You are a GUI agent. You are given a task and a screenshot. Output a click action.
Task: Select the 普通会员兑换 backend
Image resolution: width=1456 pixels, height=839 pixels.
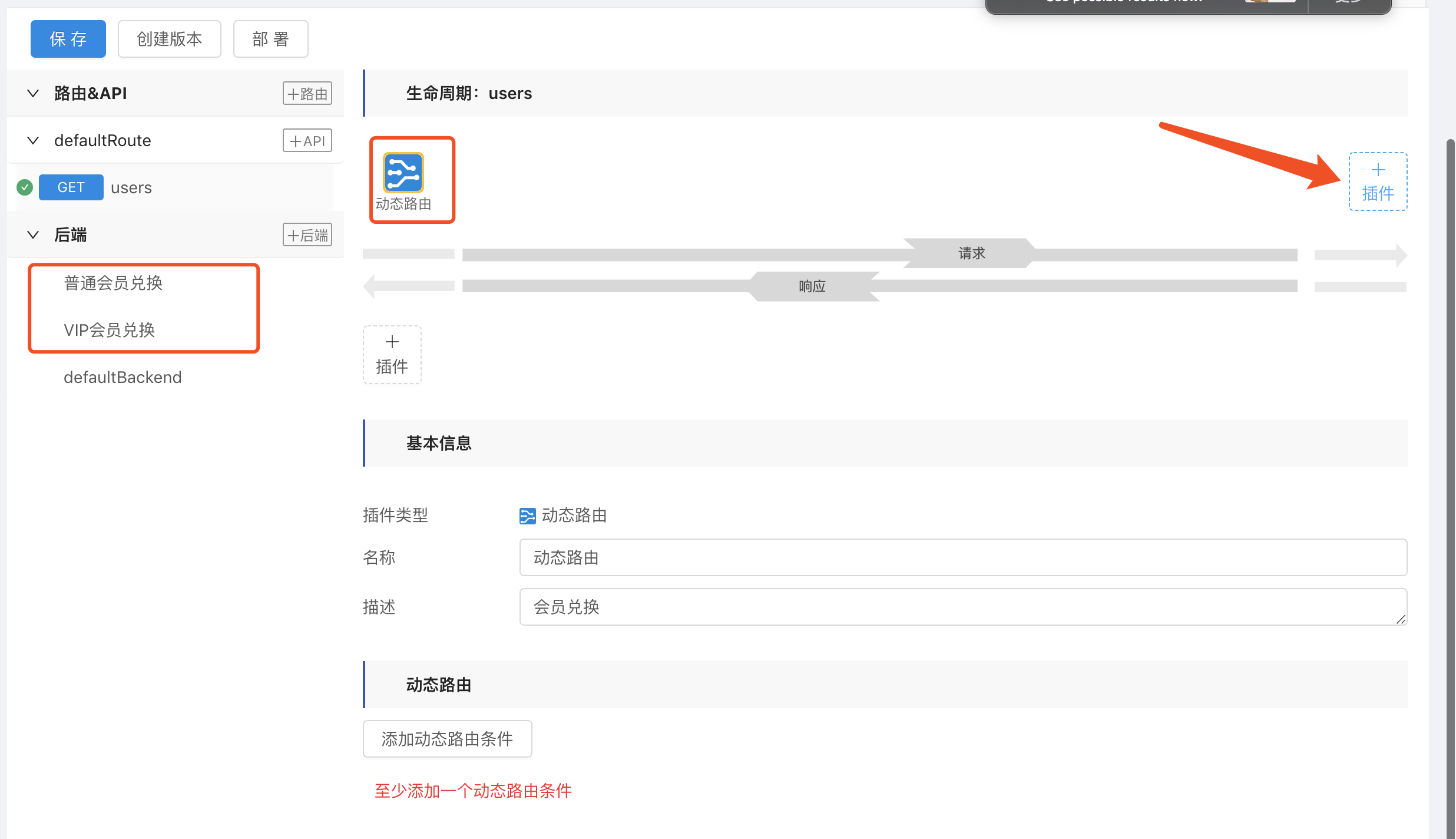pyautogui.click(x=113, y=283)
